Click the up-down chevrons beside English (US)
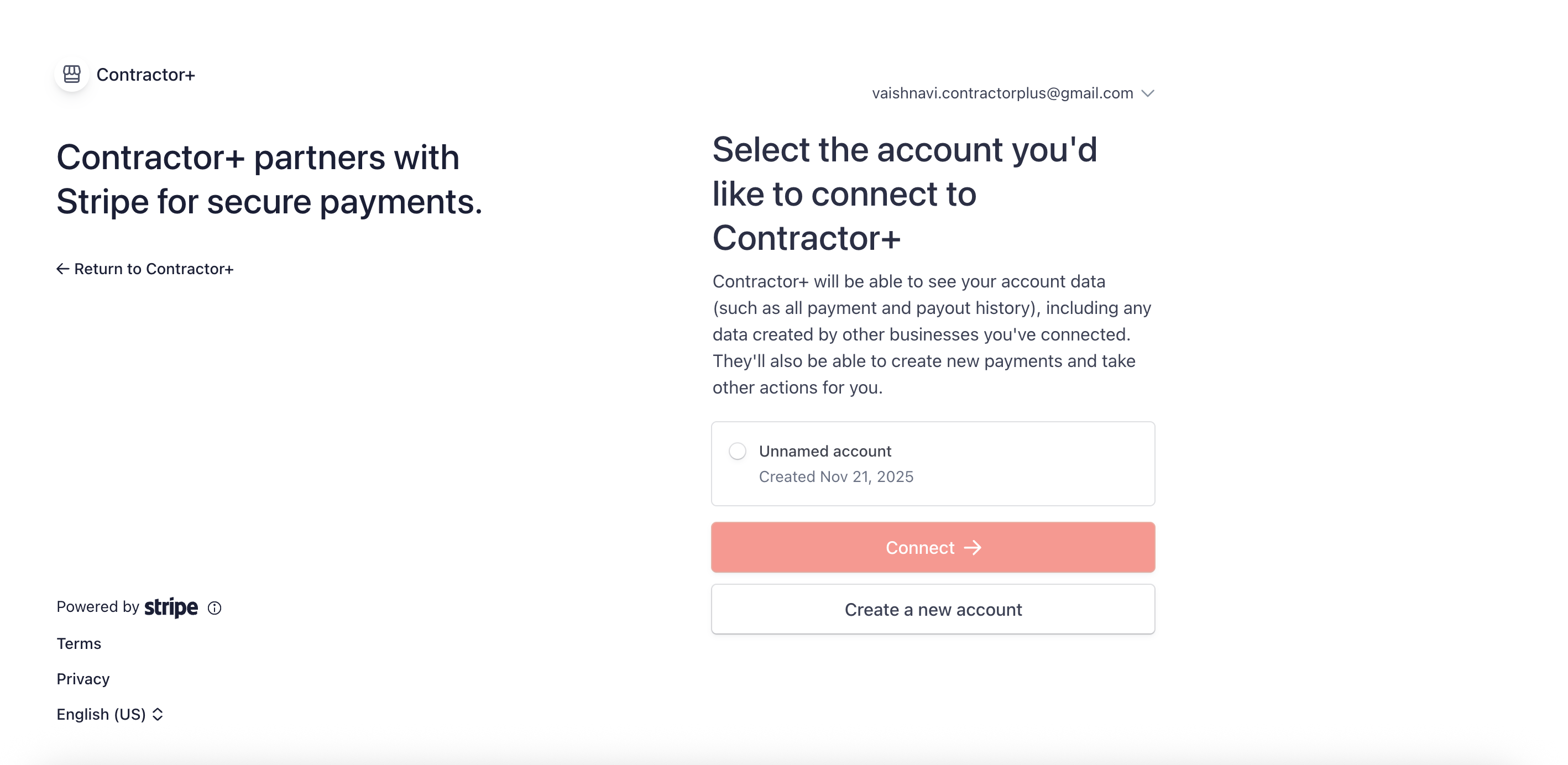The image size is (1568, 765). point(158,715)
